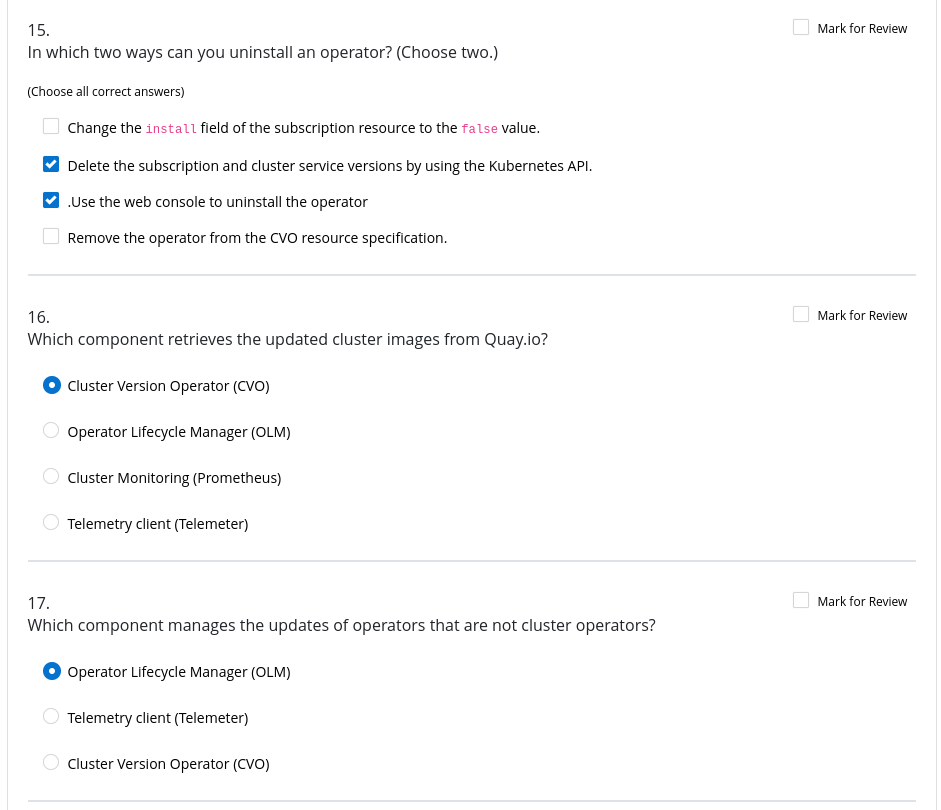Select "Cluster Version Operator (CVO)" in question 17
This screenshot has width=941, height=810.
[51, 762]
